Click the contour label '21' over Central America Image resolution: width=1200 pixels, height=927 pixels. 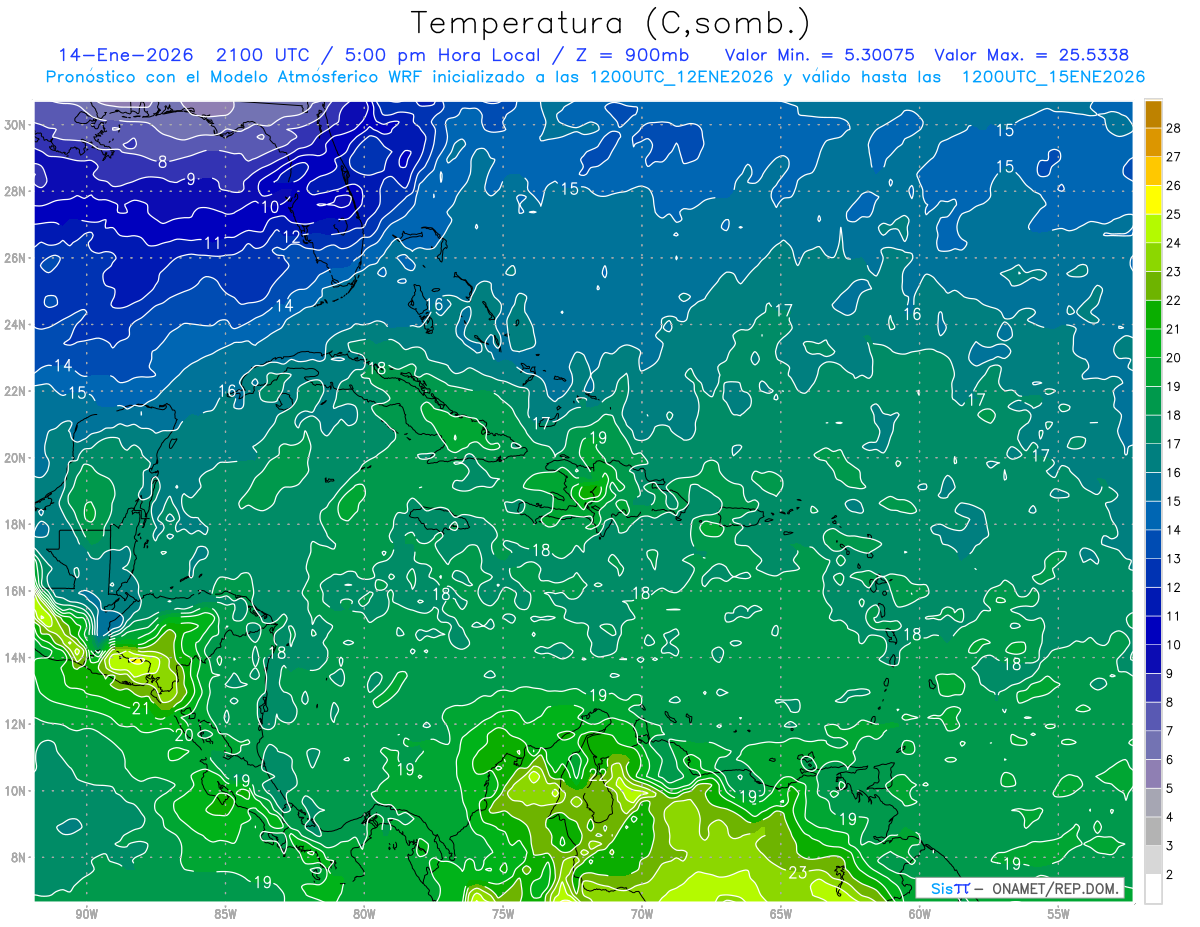click(141, 708)
